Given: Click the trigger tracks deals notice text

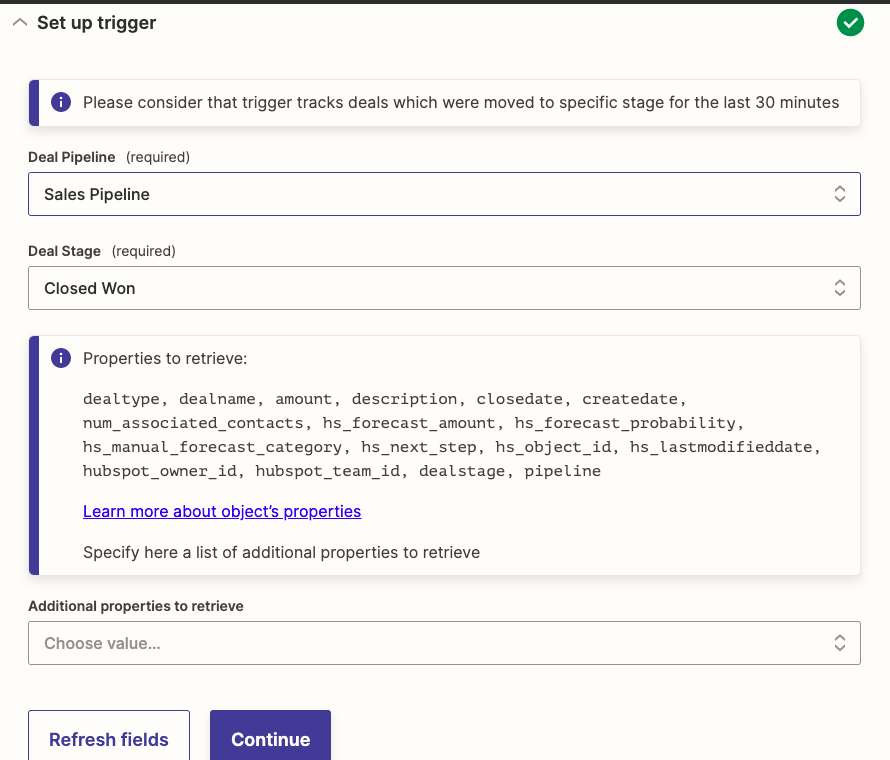Looking at the screenshot, I should coord(461,102).
